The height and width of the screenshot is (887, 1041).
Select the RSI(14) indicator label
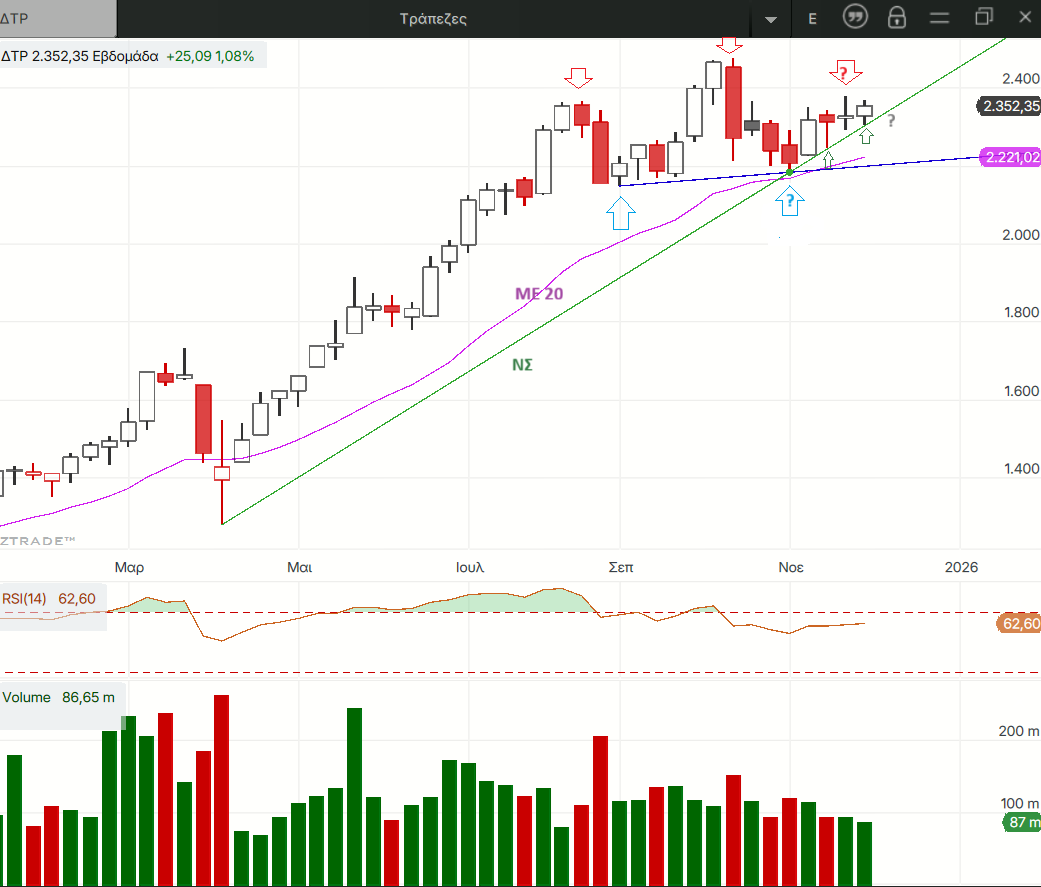(x=50, y=599)
